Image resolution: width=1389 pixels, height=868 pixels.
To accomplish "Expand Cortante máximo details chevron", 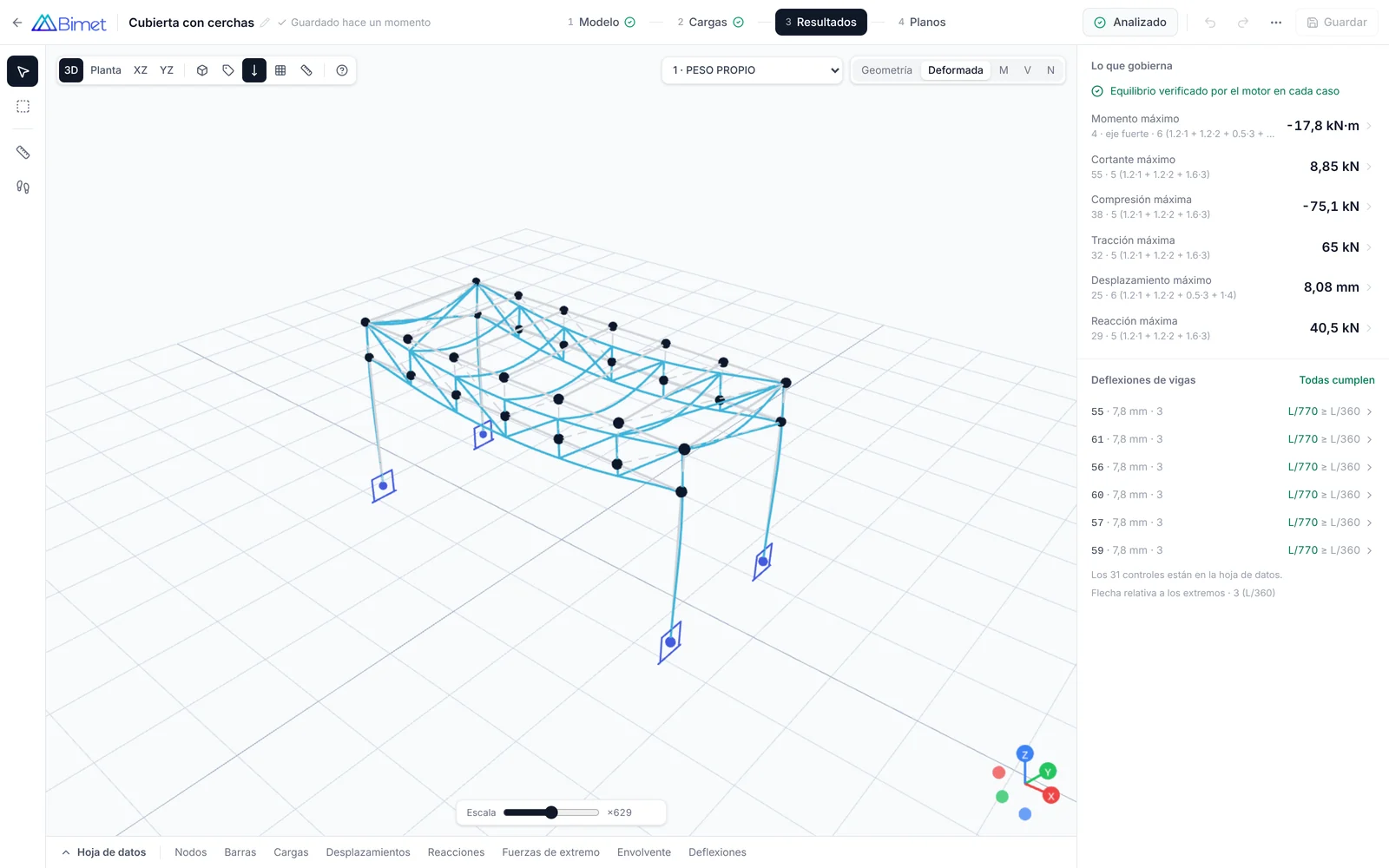I will click(1369, 167).
